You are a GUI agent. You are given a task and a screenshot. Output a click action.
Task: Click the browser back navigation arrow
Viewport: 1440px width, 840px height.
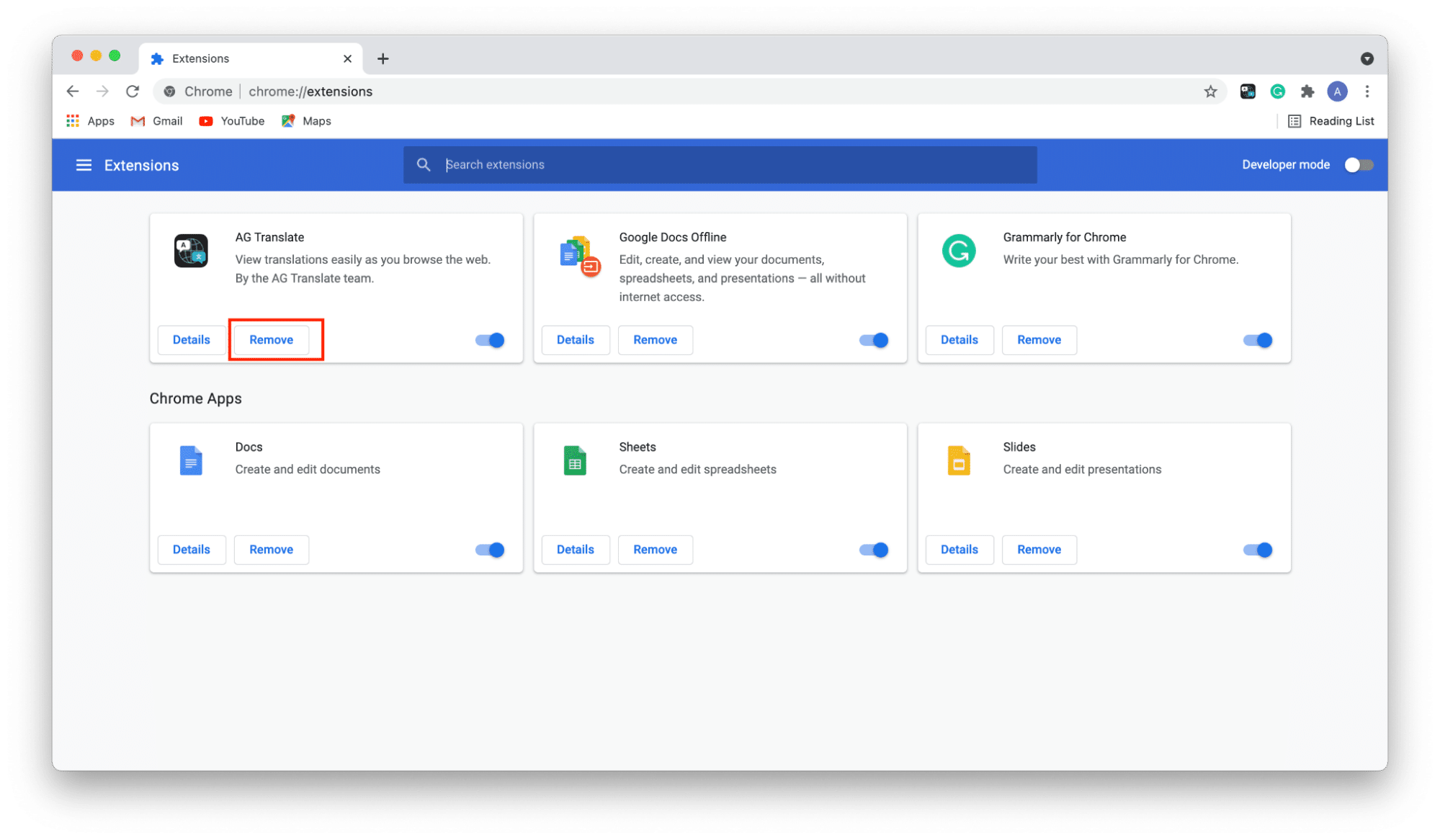[x=74, y=92]
